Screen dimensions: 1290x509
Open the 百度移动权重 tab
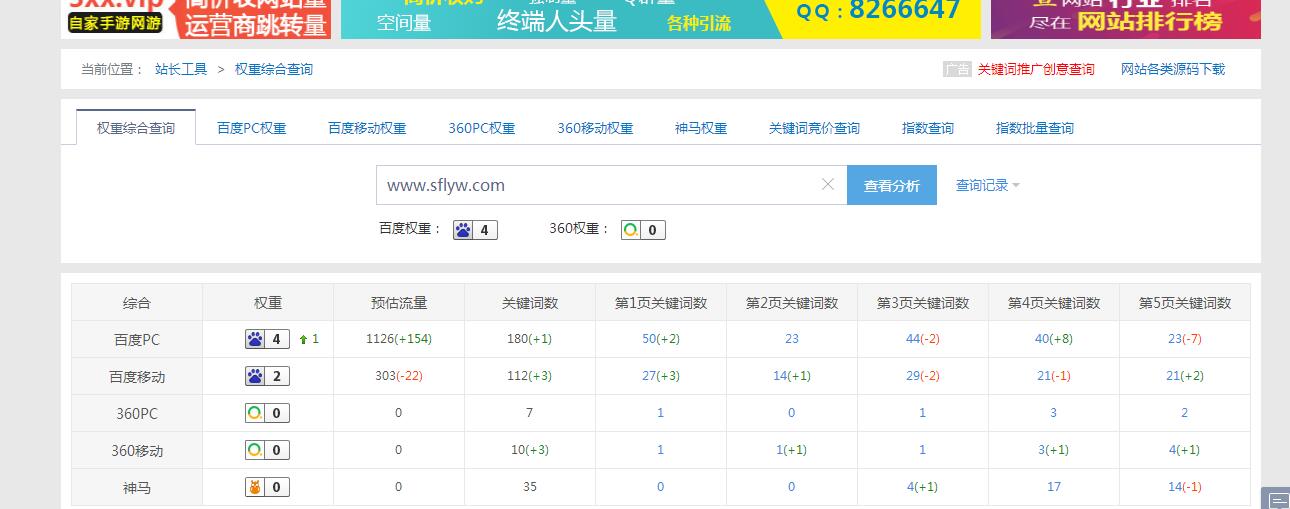pyautogui.click(x=367, y=128)
